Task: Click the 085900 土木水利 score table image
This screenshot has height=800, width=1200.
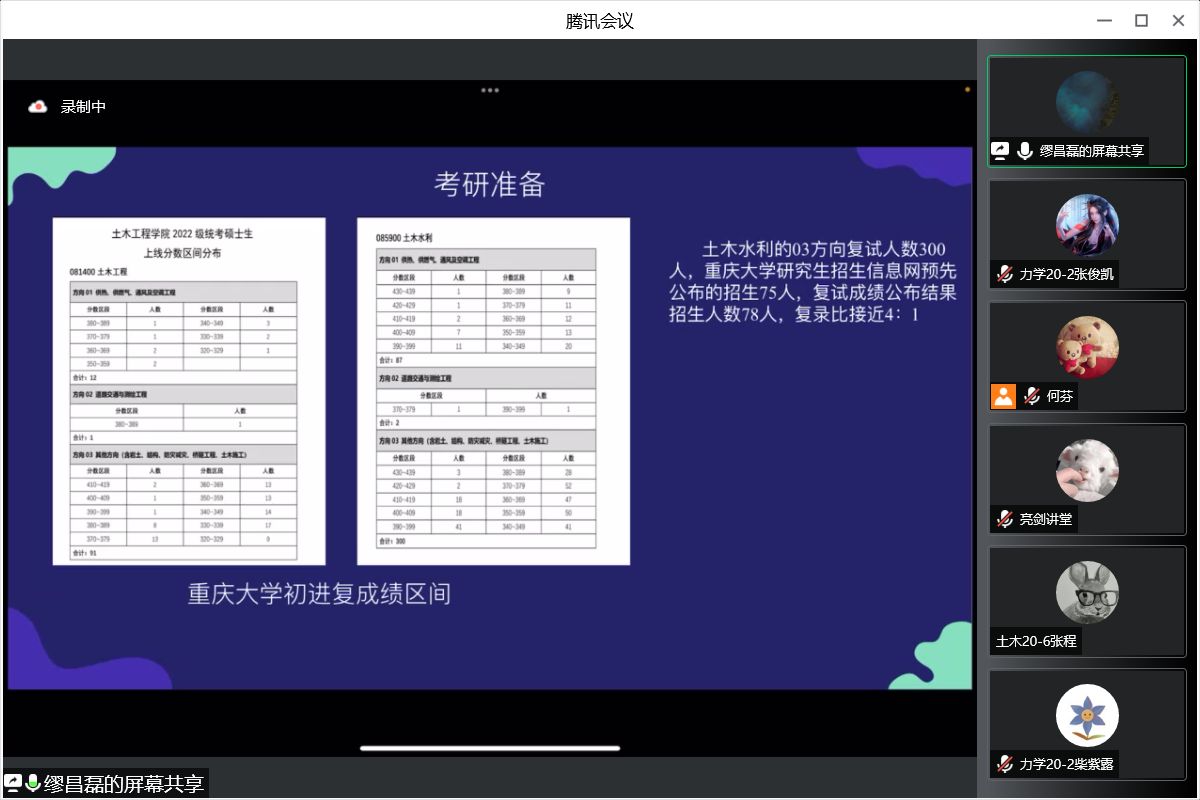Action: [x=493, y=391]
